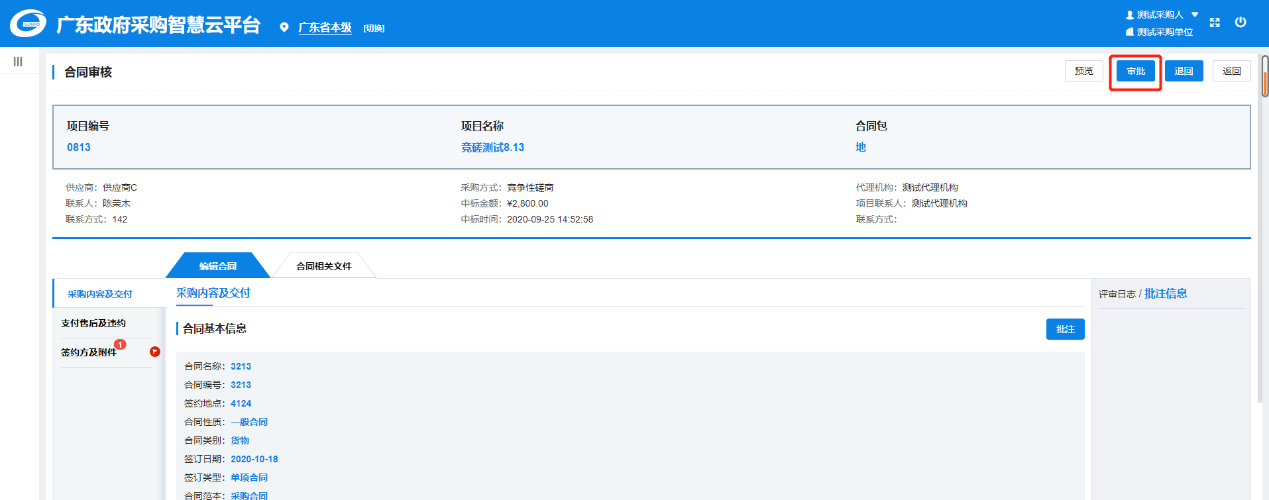Open the 竞磋测试8.13 project name link
The width and height of the screenshot is (1269, 500).
492,147
